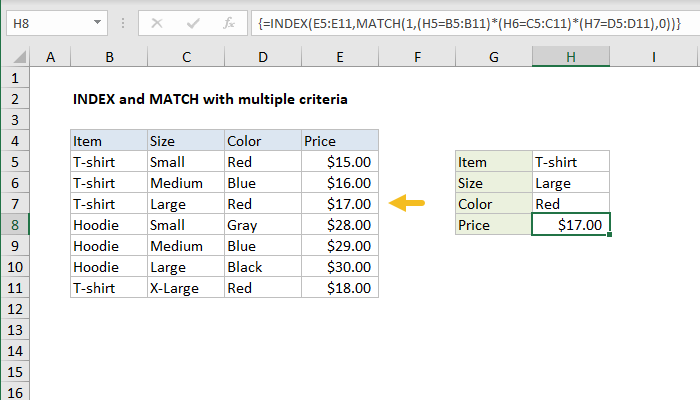700x400 pixels.
Task: Click cell with price $18.00
Action: (x=340, y=288)
